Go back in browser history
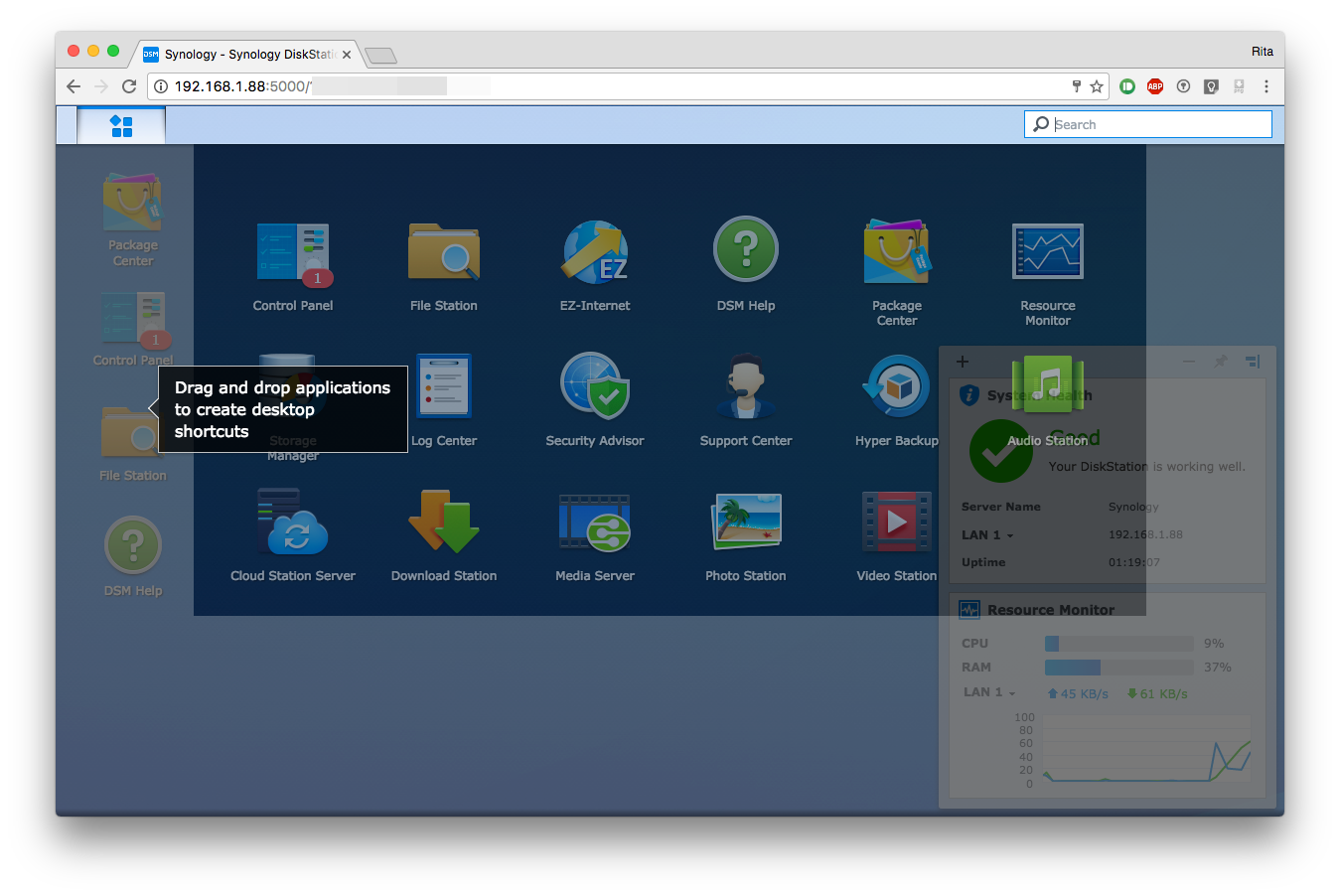Viewport: 1340px width, 896px height. click(x=74, y=86)
